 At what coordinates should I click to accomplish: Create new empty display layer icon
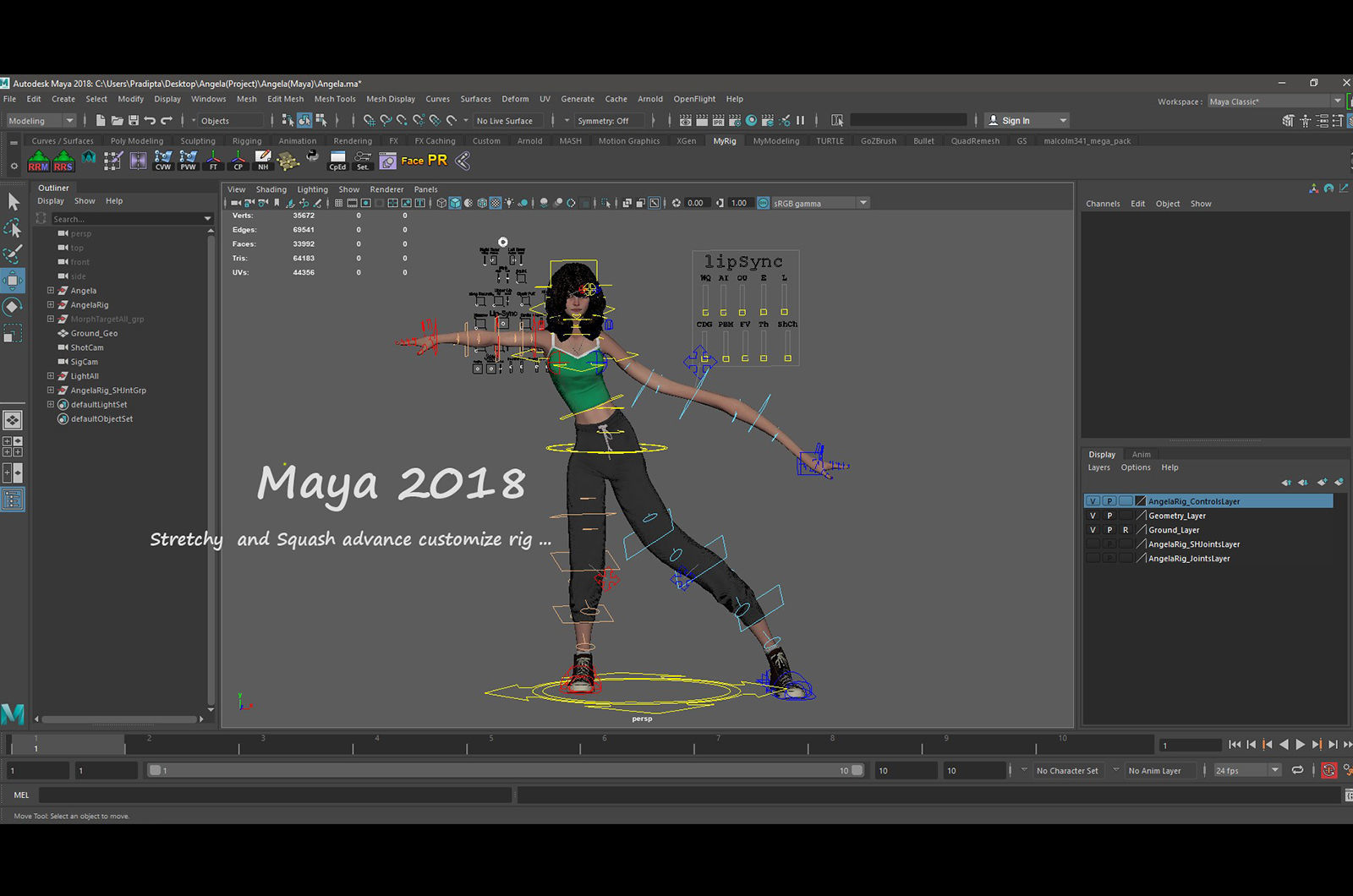coord(1322,482)
